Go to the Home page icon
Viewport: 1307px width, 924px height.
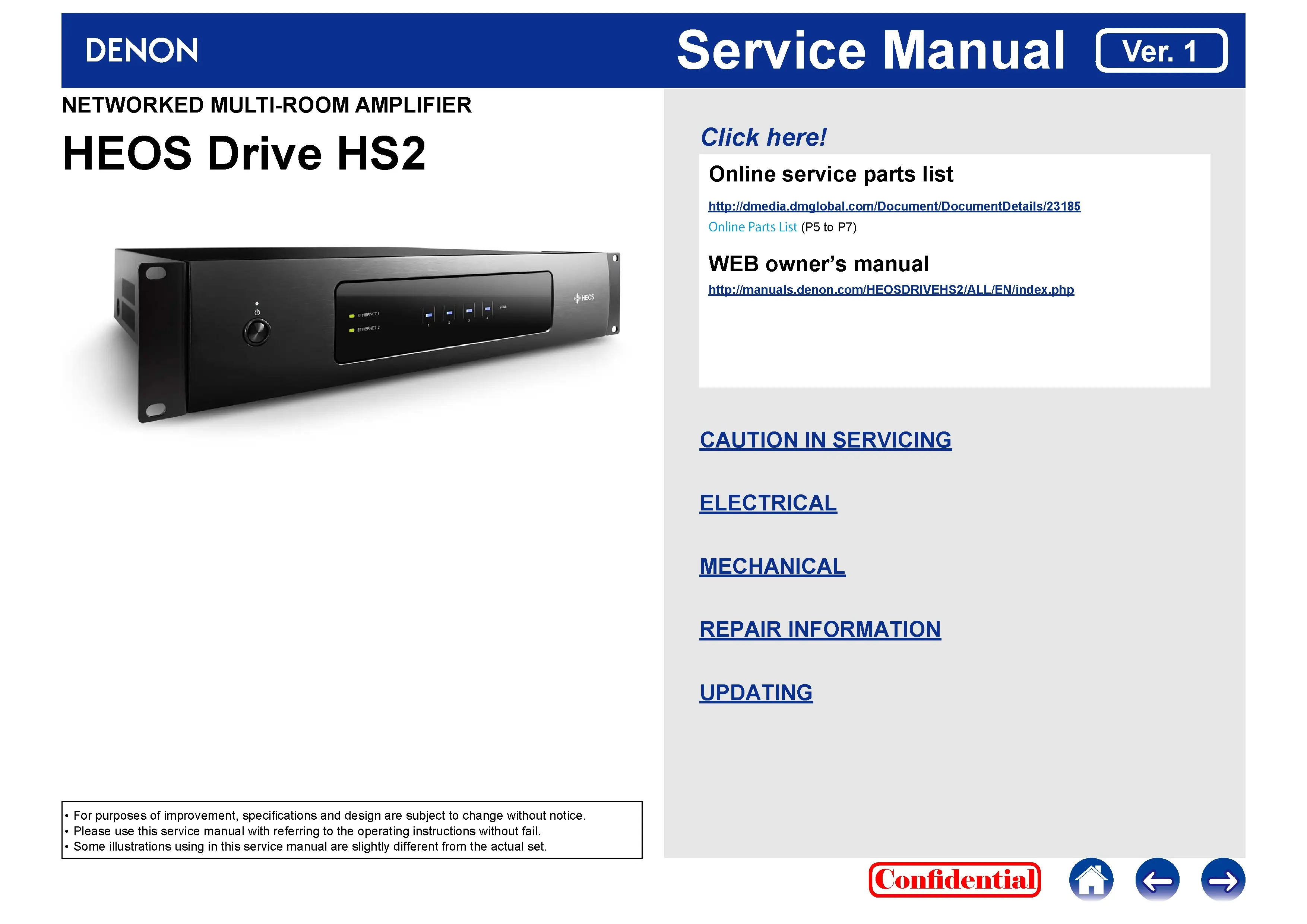click(1091, 880)
